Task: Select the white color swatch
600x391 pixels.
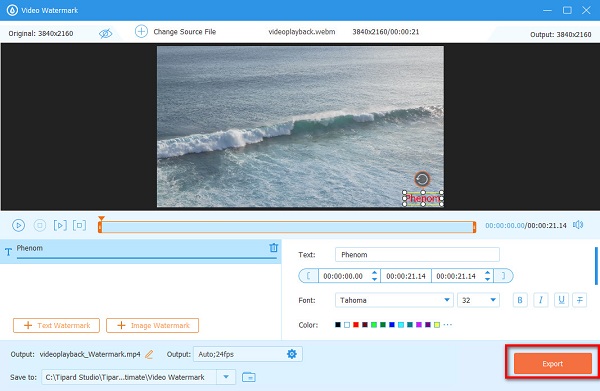Action: tap(347, 325)
